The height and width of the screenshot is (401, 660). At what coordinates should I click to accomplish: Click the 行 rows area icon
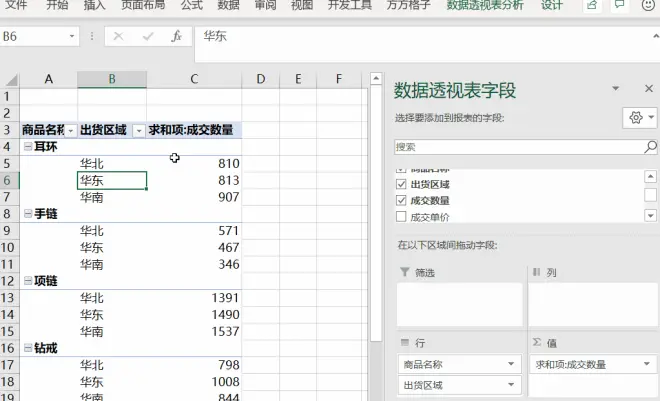click(405, 343)
